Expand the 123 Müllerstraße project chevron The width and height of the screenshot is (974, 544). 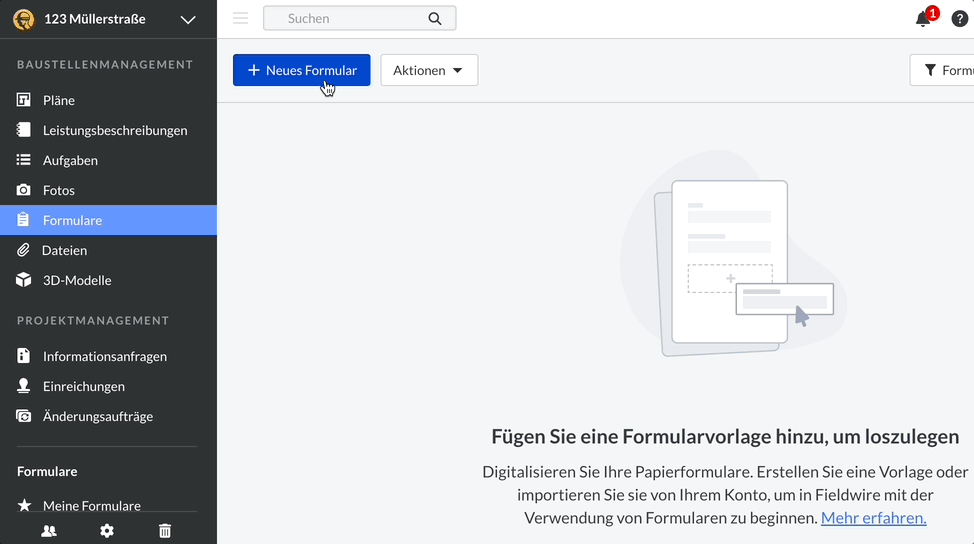coord(188,19)
